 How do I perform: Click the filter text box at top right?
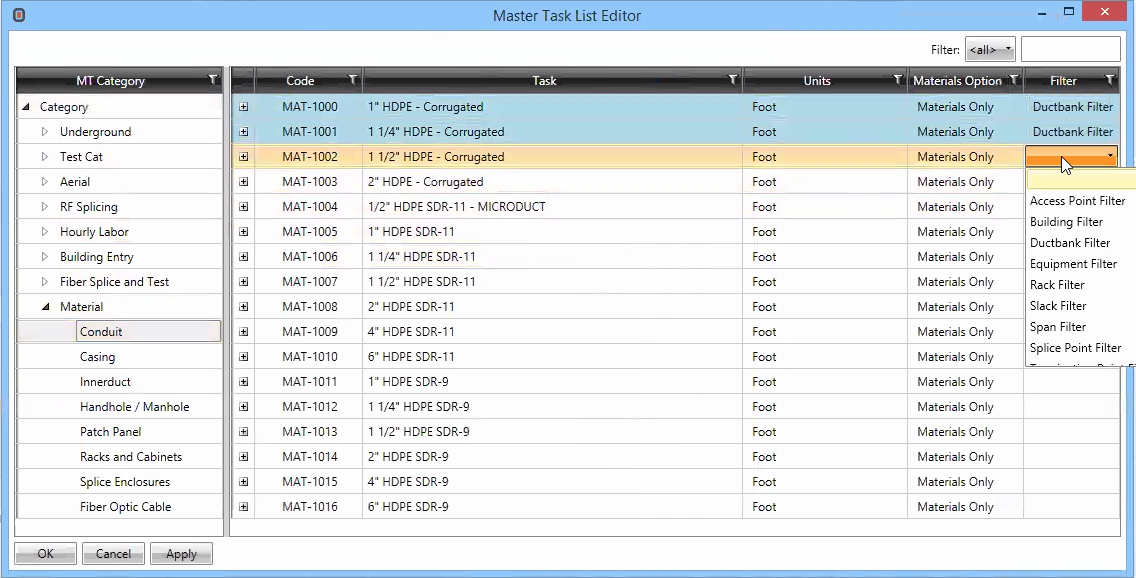tap(1070, 49)
